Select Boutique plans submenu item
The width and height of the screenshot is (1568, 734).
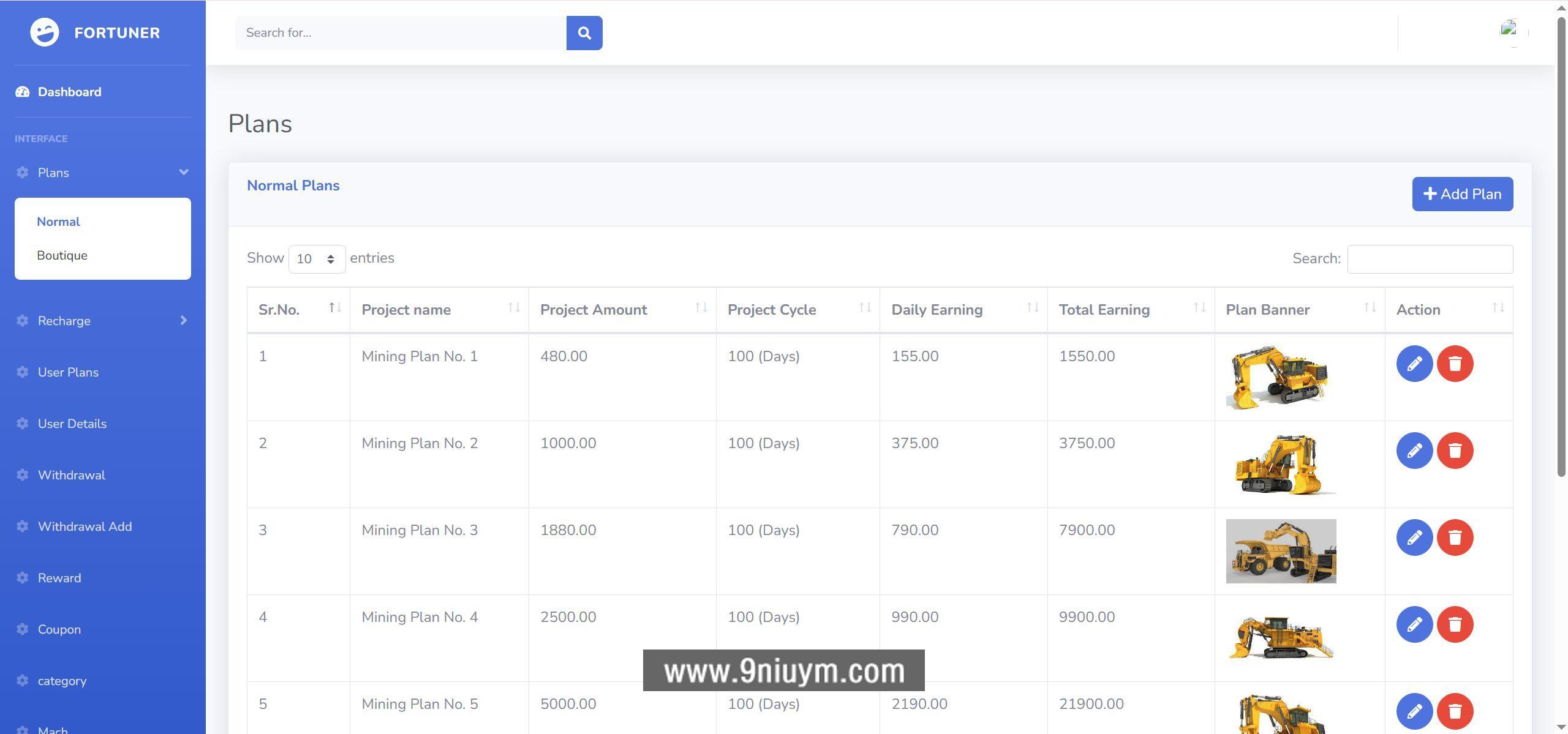click(x=62, y=255)
